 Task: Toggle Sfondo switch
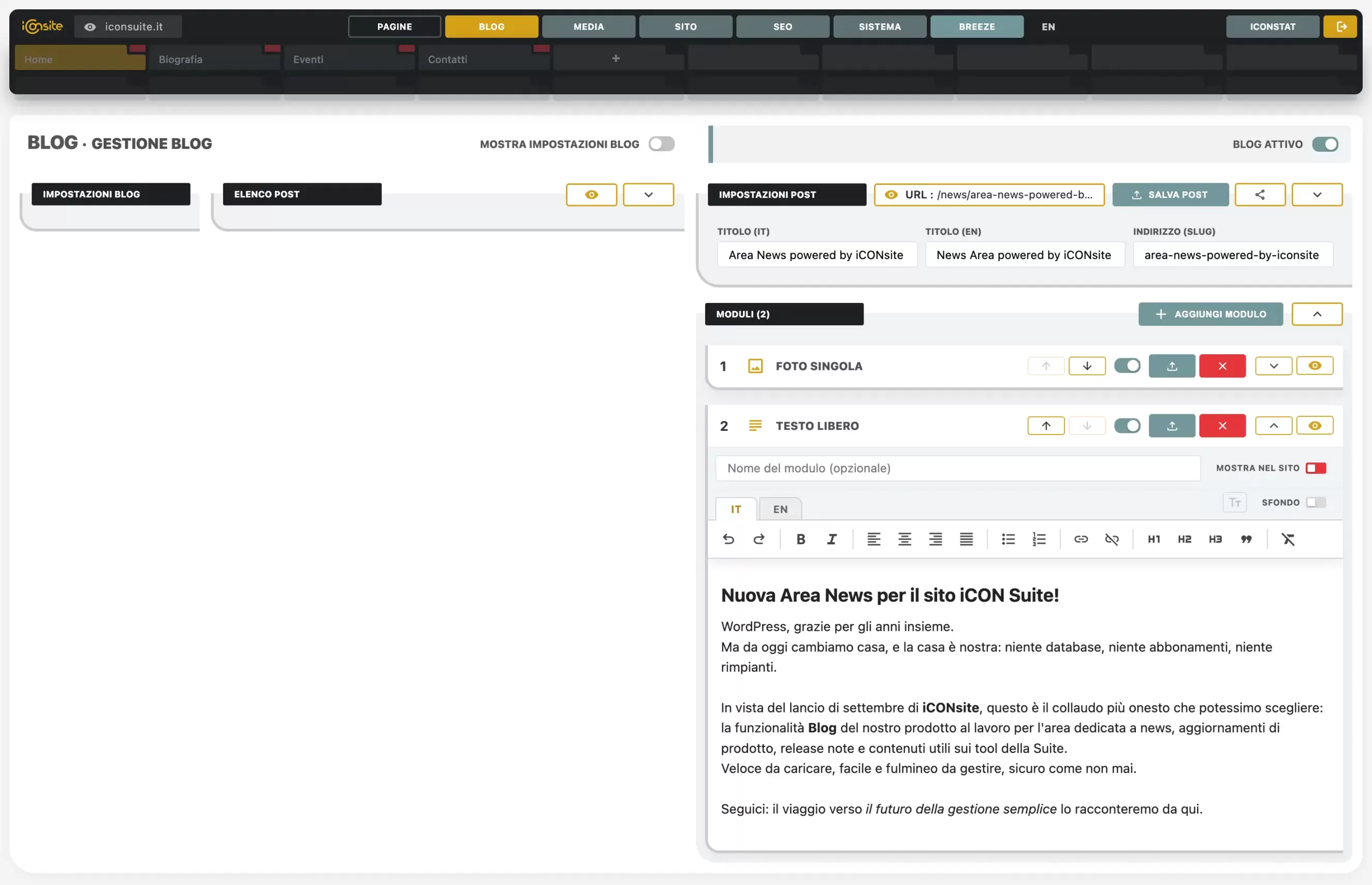coord(1316,502)
